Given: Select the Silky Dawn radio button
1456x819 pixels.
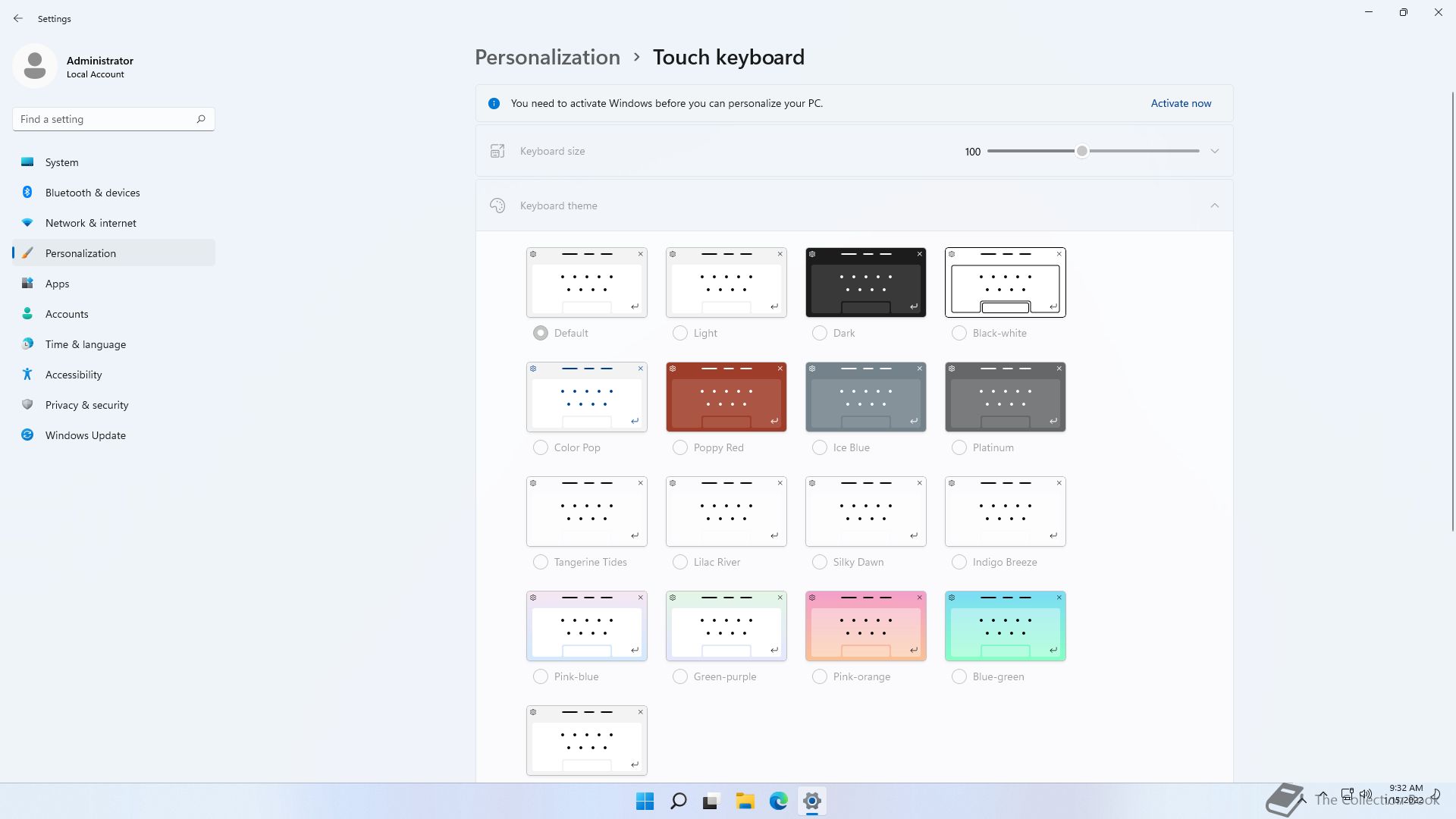Looking at the screenshot, I should click(x=820, y=562).
